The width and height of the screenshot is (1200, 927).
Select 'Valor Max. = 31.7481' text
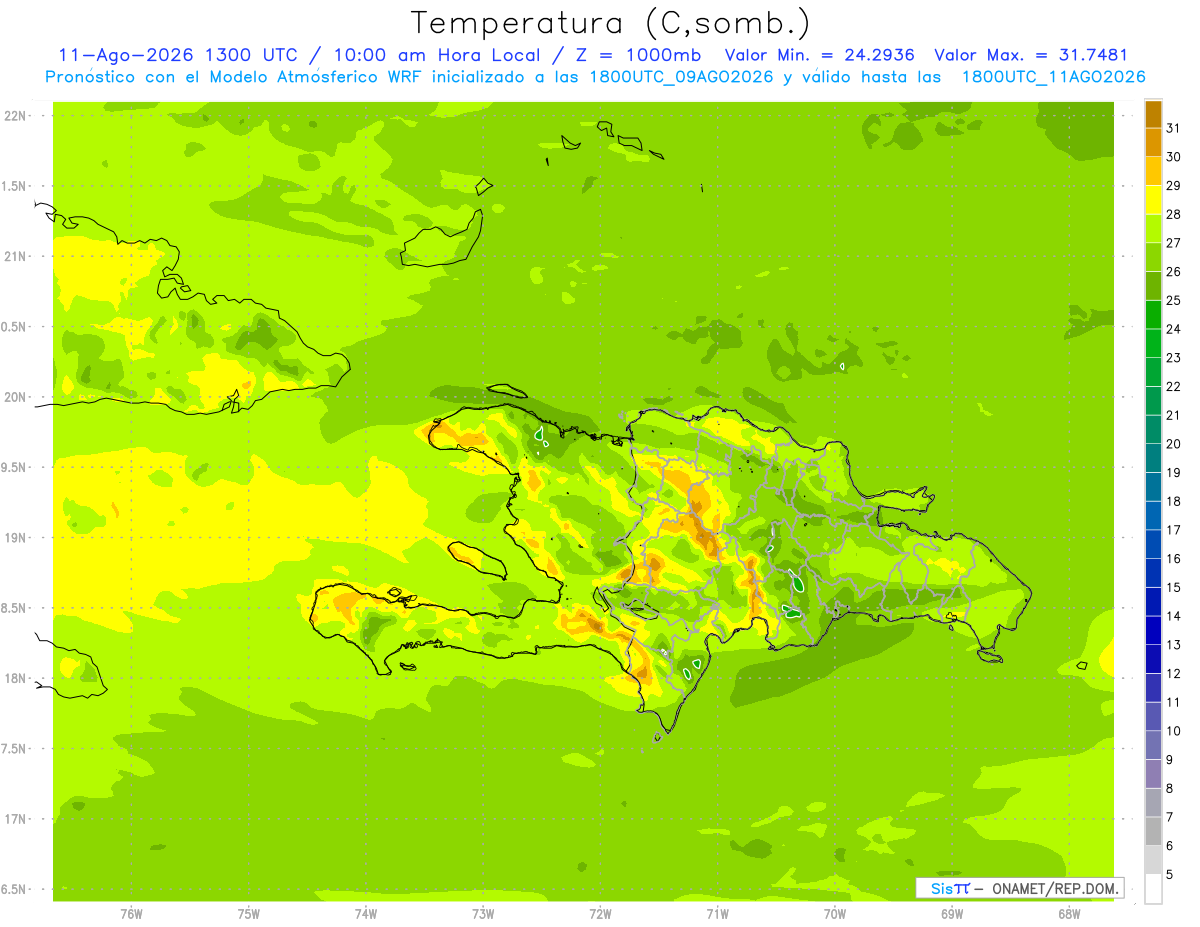coord(1031,55)
